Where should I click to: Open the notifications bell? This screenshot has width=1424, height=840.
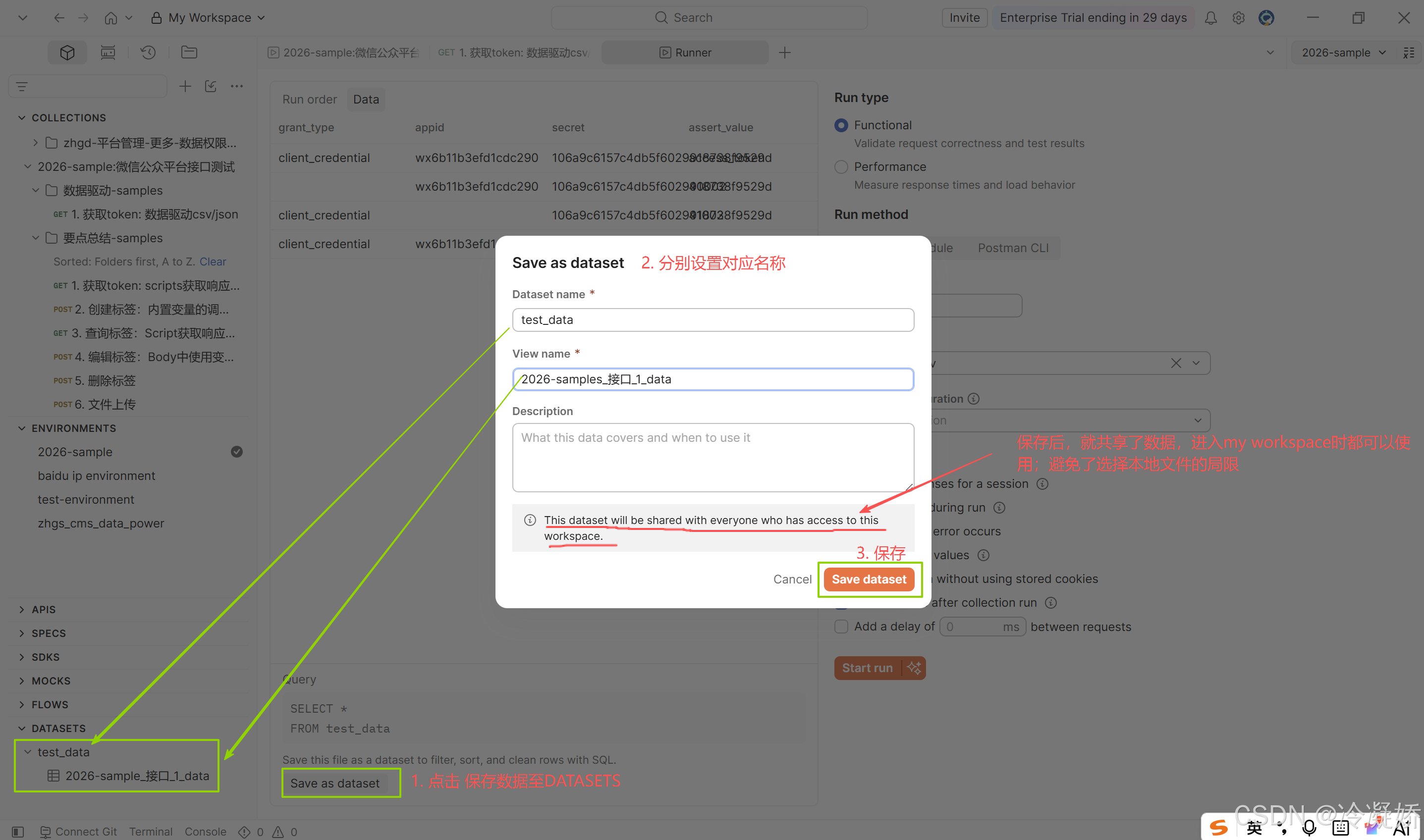1210,18
